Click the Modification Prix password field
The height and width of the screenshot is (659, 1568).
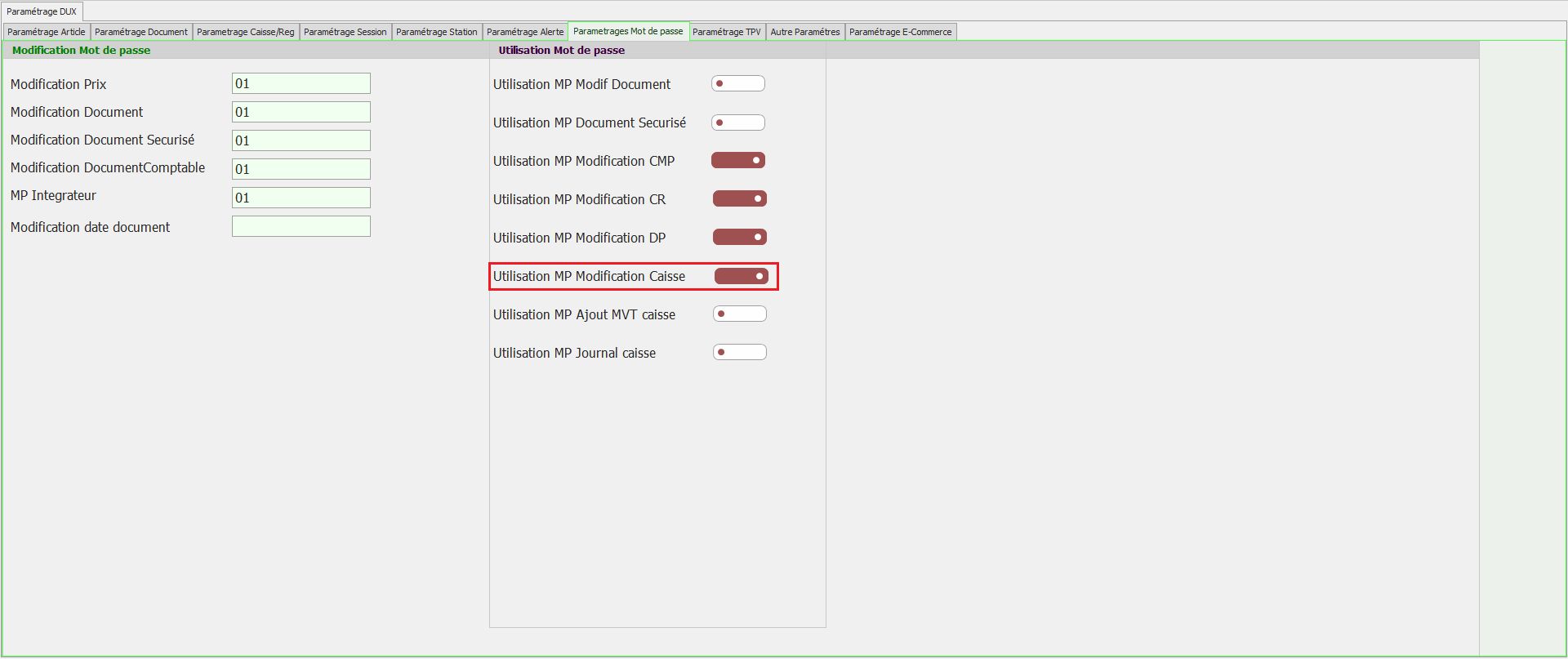[301, 83]
